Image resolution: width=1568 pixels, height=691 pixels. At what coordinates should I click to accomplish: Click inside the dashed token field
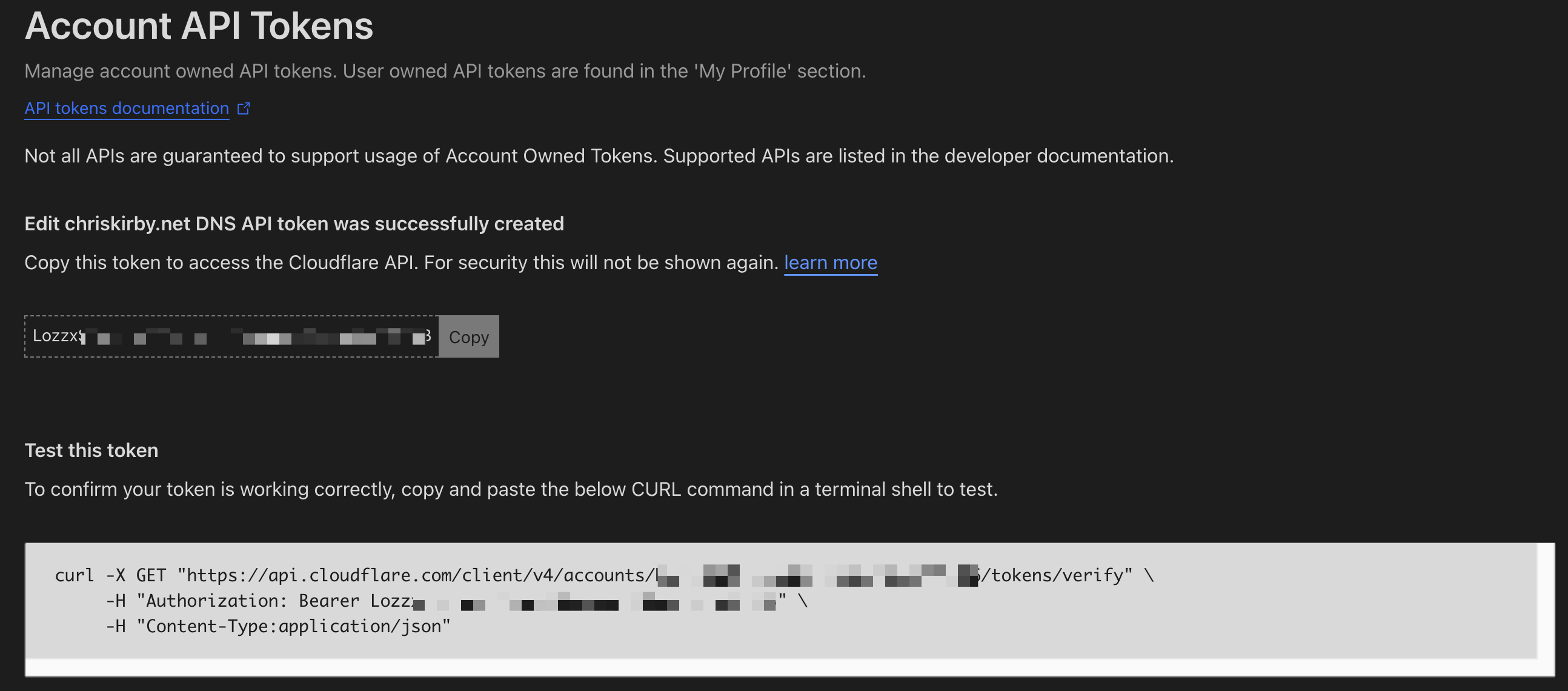231,336
